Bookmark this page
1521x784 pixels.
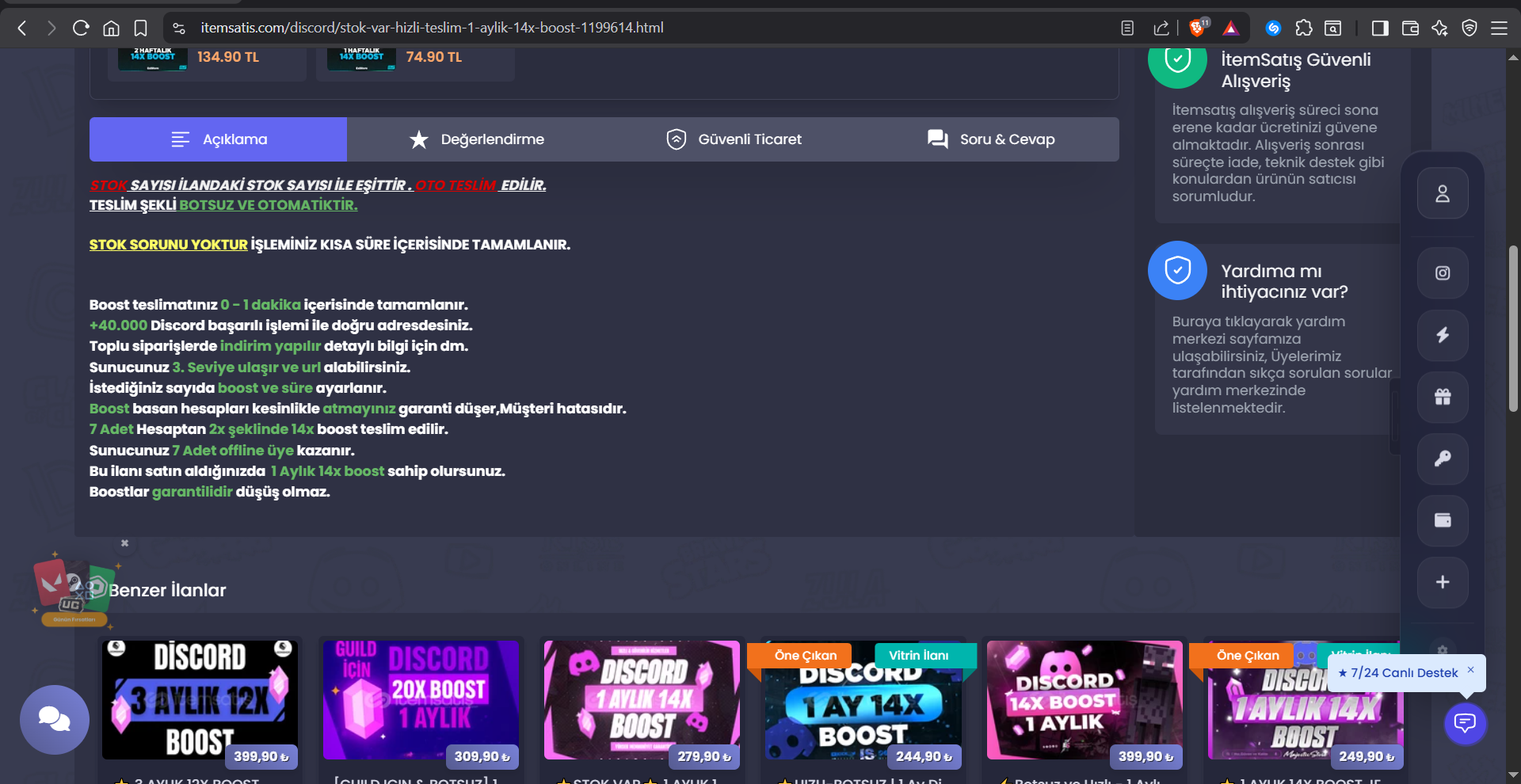pos(141,29)
